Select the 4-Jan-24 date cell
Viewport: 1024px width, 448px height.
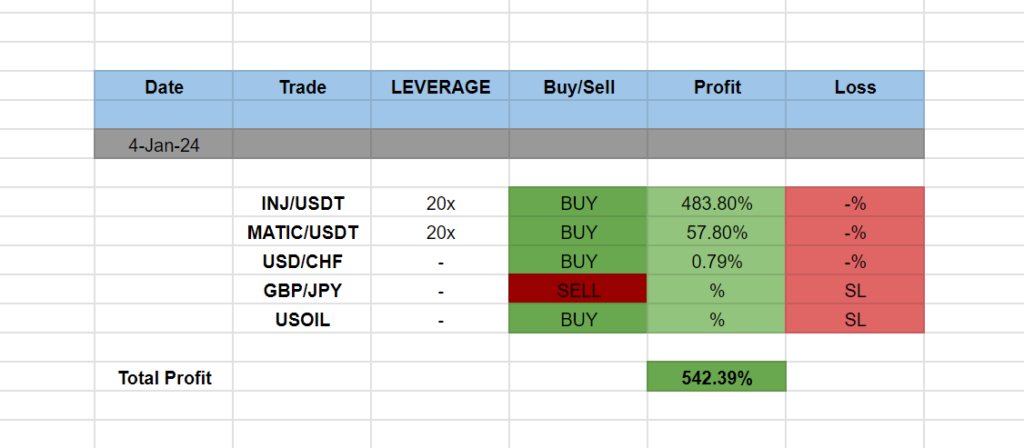[164, 145]
